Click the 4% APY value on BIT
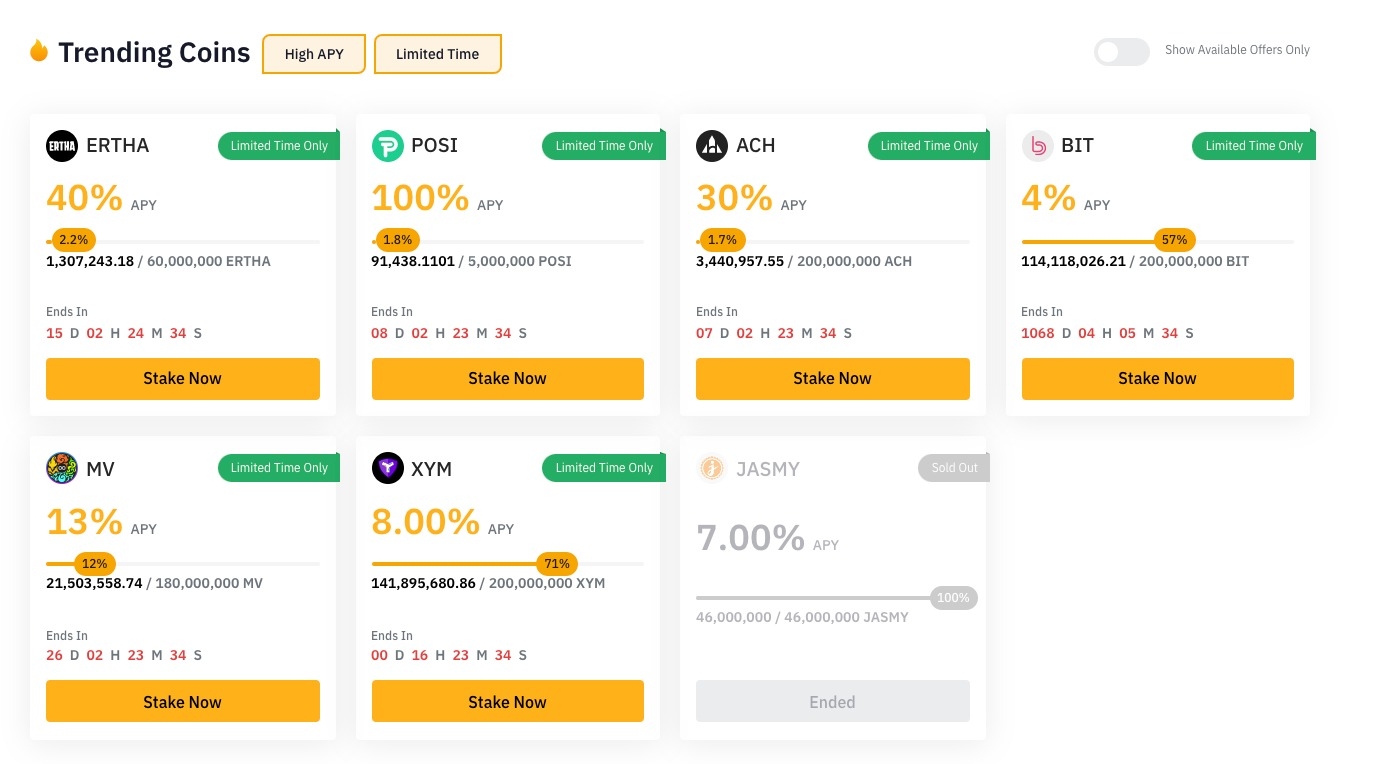The width and height of the screenshot is (1380, 764). click(x=1049, y=197)
